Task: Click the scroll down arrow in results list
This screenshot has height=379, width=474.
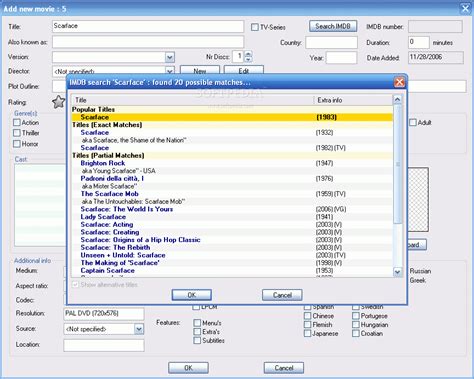Action: tap(397, 272)
